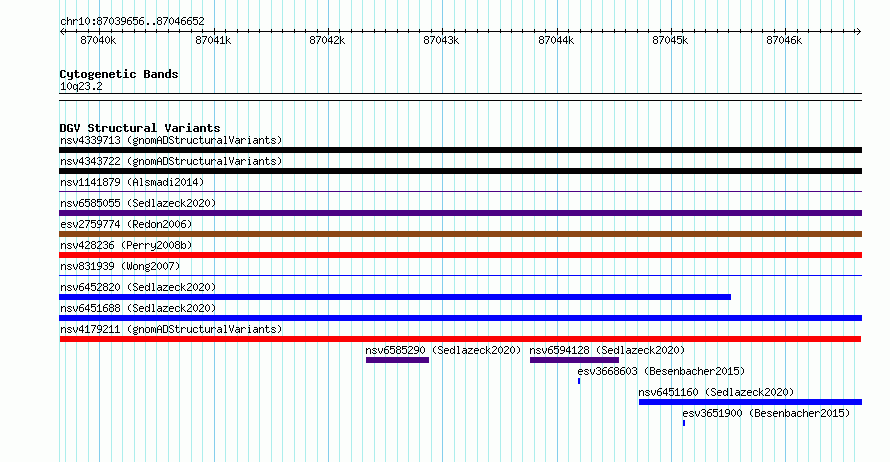Open the esv3668603 (Besenbacher2015) label
Image resolution: width=890 pixels, height=462 pixels.
coord(661,371)
